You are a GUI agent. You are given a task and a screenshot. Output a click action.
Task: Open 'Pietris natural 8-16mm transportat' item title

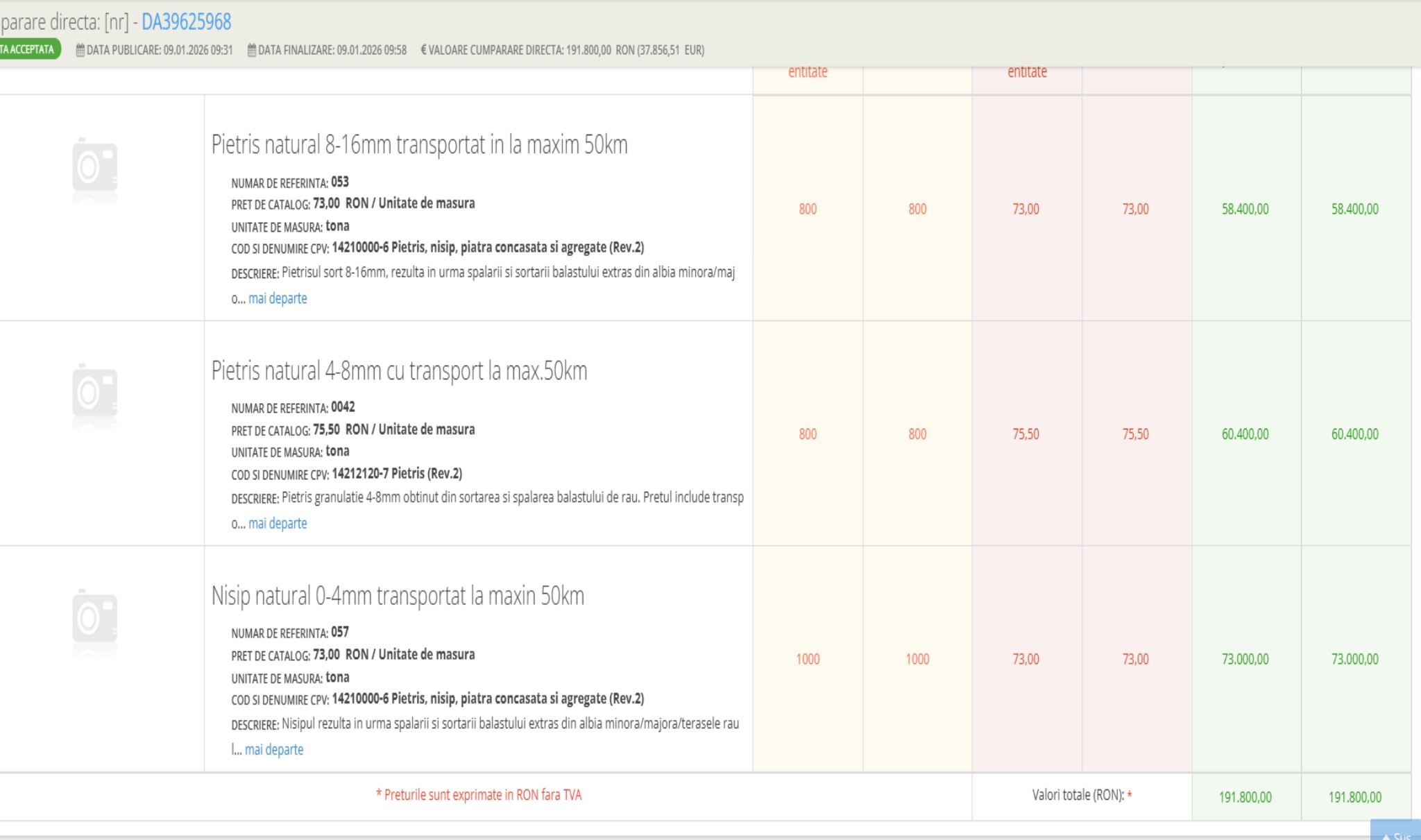click(x=419, y=145)
